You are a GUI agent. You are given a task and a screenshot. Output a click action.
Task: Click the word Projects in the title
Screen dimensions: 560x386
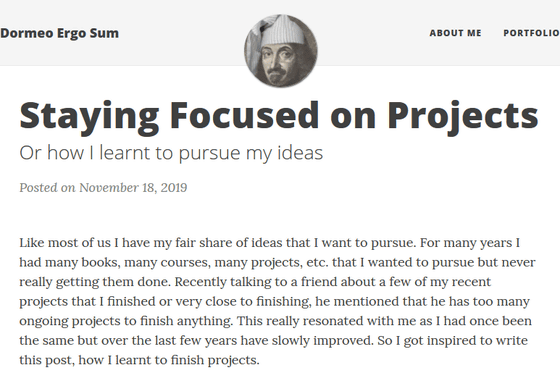463,116
